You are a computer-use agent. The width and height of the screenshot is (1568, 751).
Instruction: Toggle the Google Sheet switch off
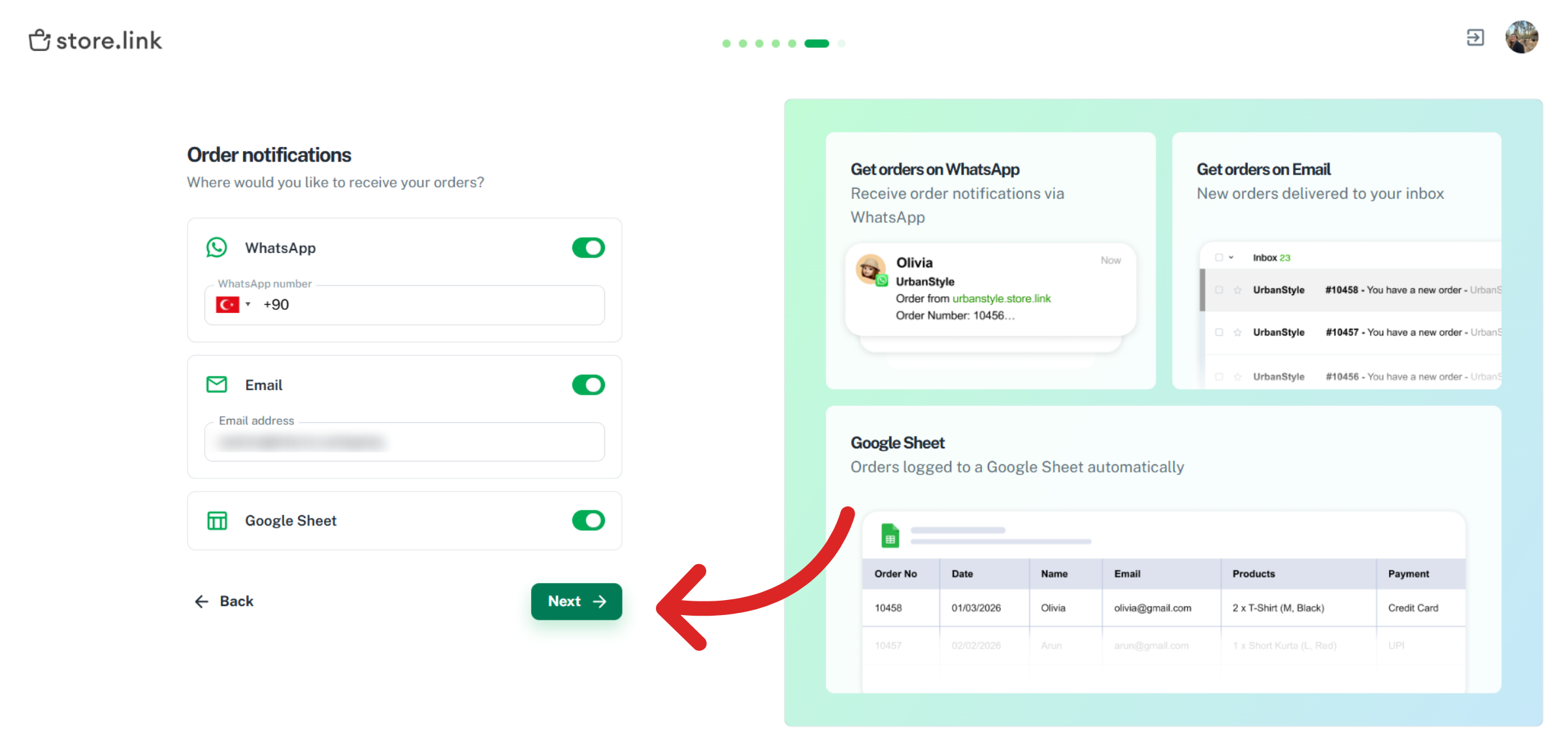(588, 520)
